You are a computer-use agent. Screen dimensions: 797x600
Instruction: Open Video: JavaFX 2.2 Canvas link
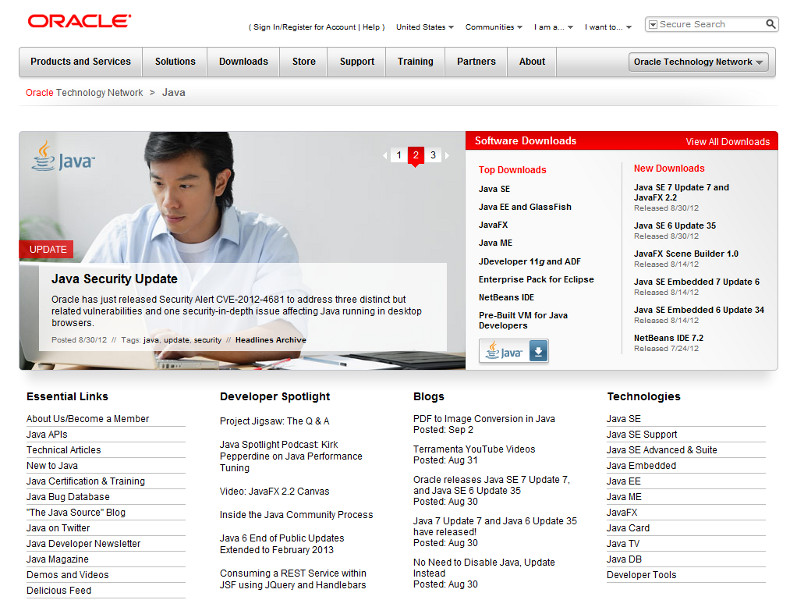274,491
